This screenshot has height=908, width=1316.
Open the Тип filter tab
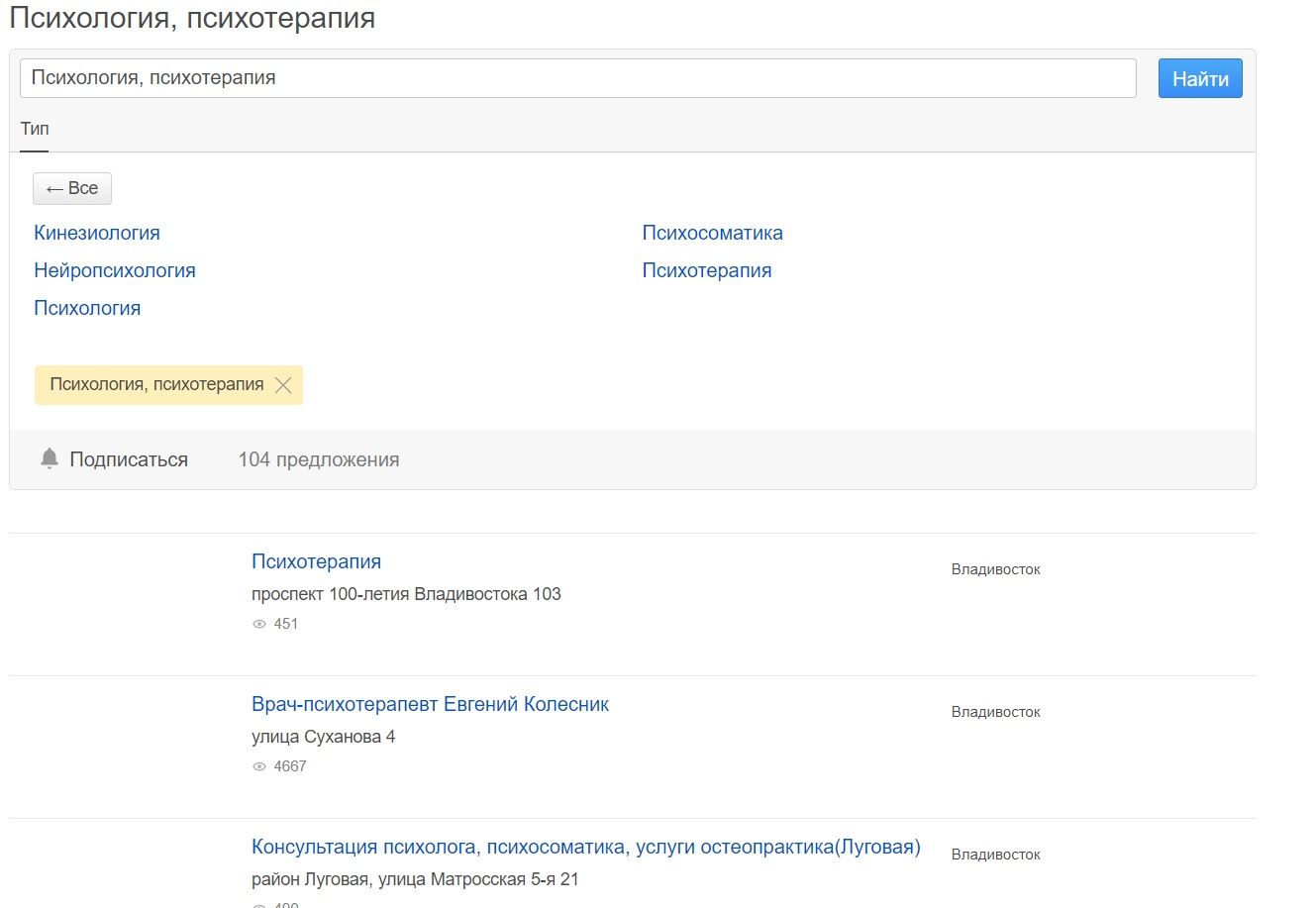[x=35, y=129]
